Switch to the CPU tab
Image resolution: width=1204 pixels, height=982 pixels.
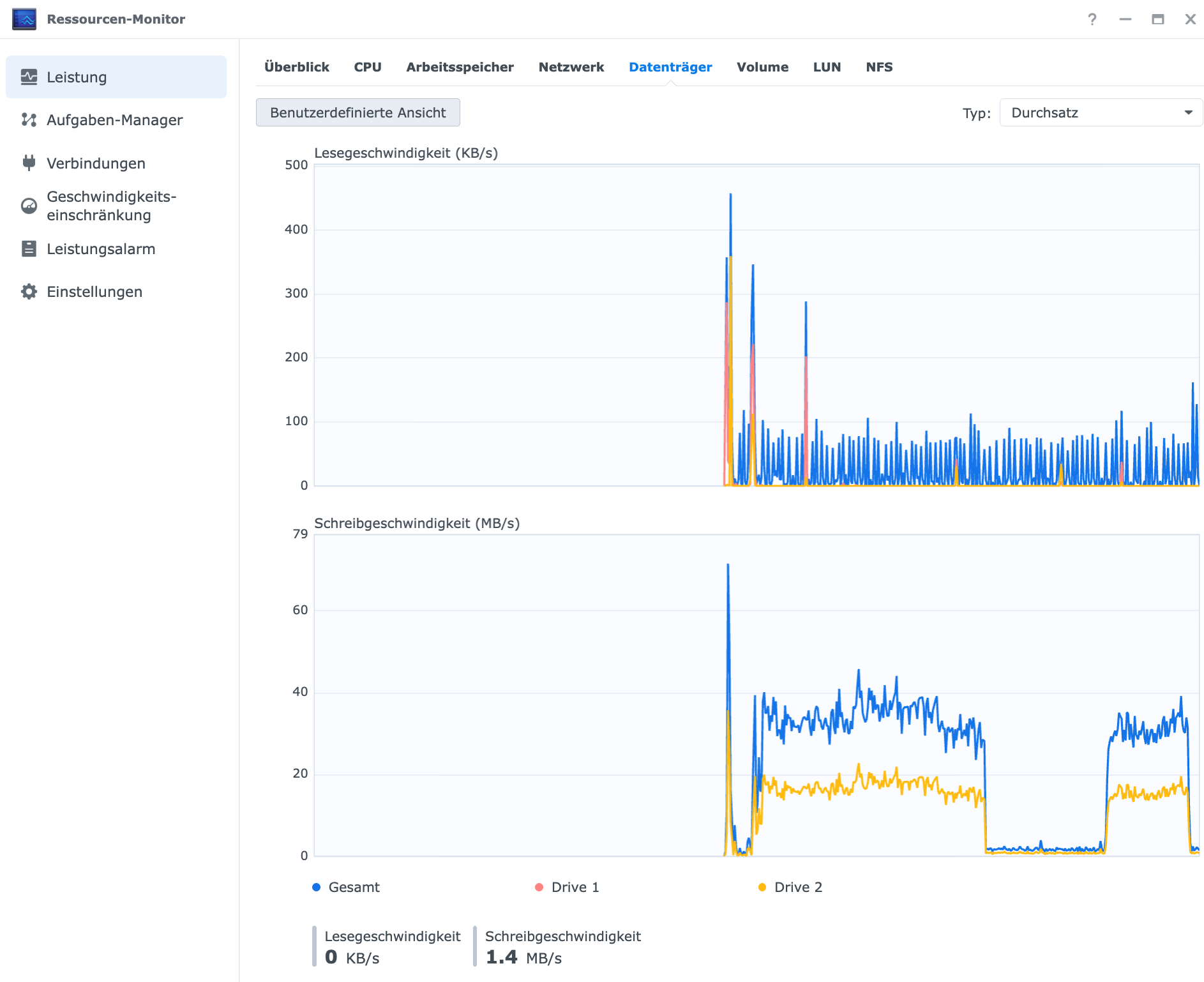click(368, 67)
